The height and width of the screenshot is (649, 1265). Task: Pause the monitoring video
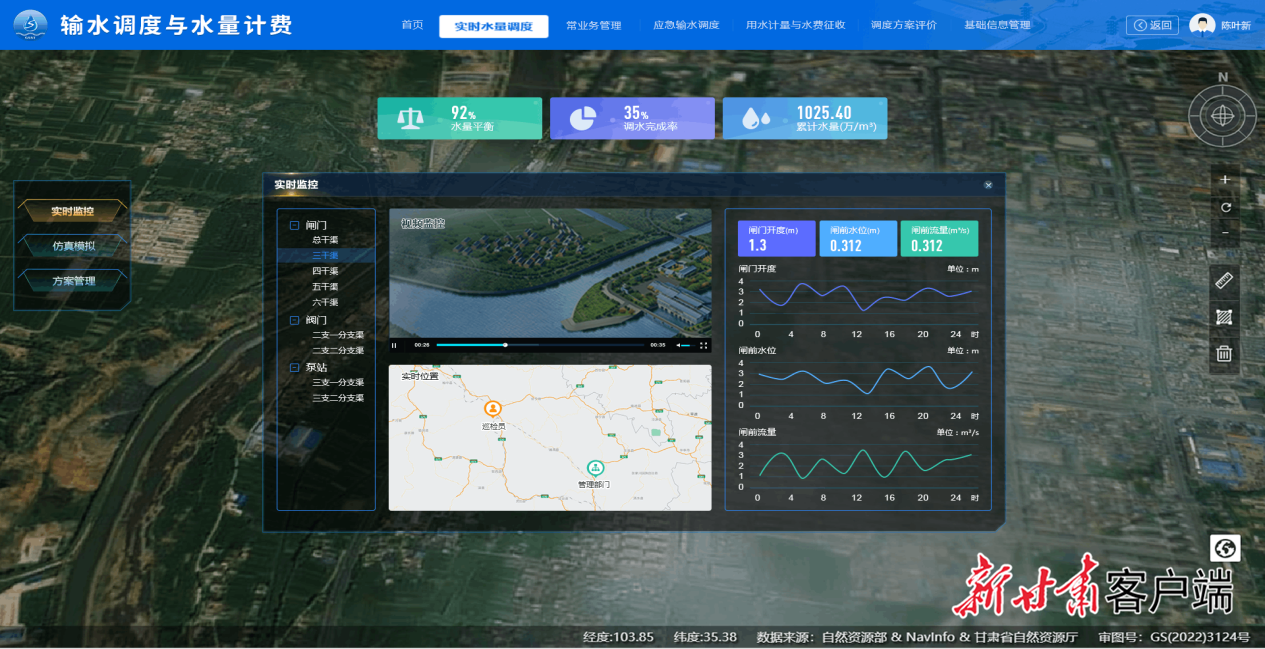coord(395,345)
